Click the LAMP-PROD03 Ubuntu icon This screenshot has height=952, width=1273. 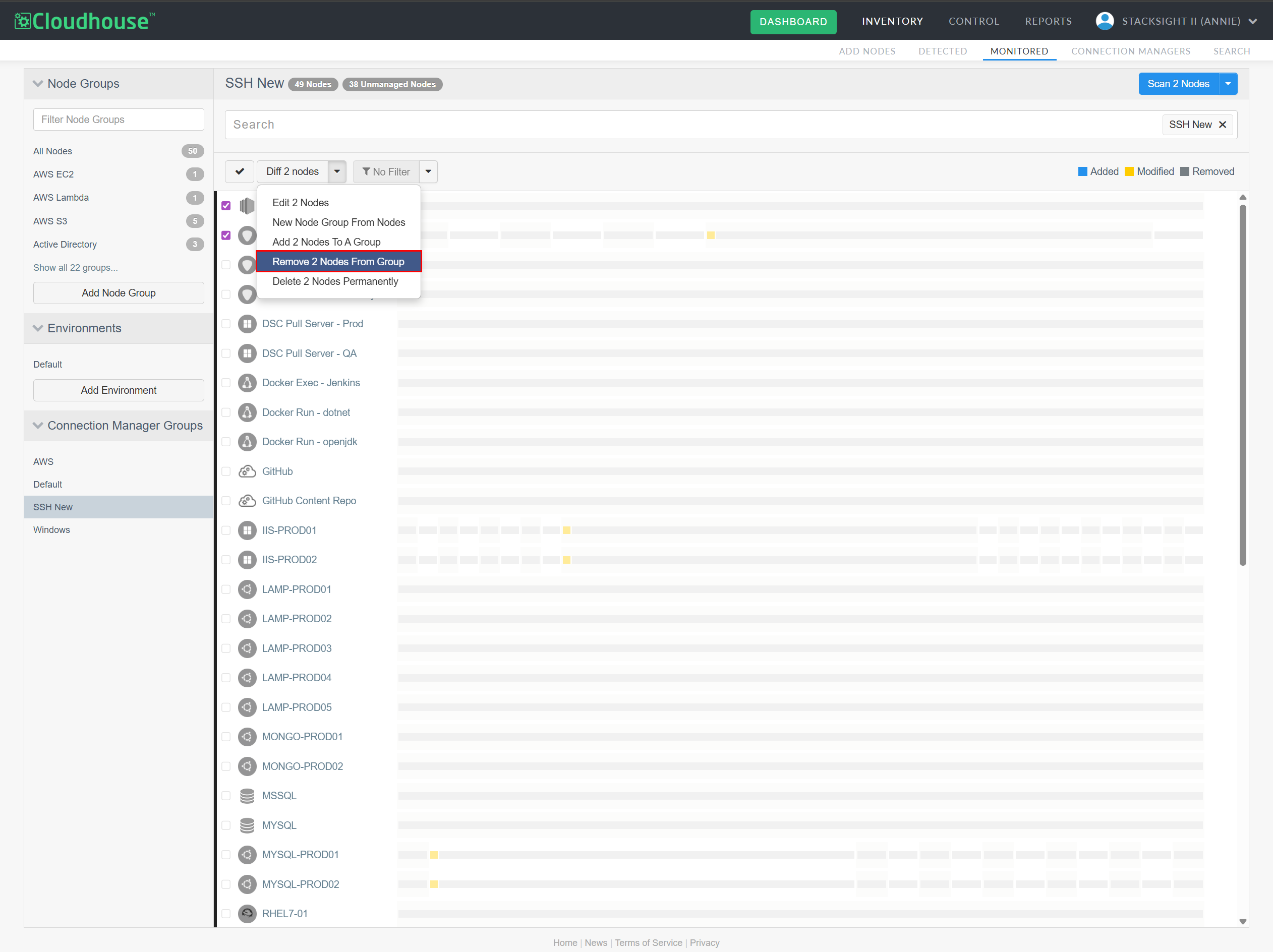pos(247,648)
